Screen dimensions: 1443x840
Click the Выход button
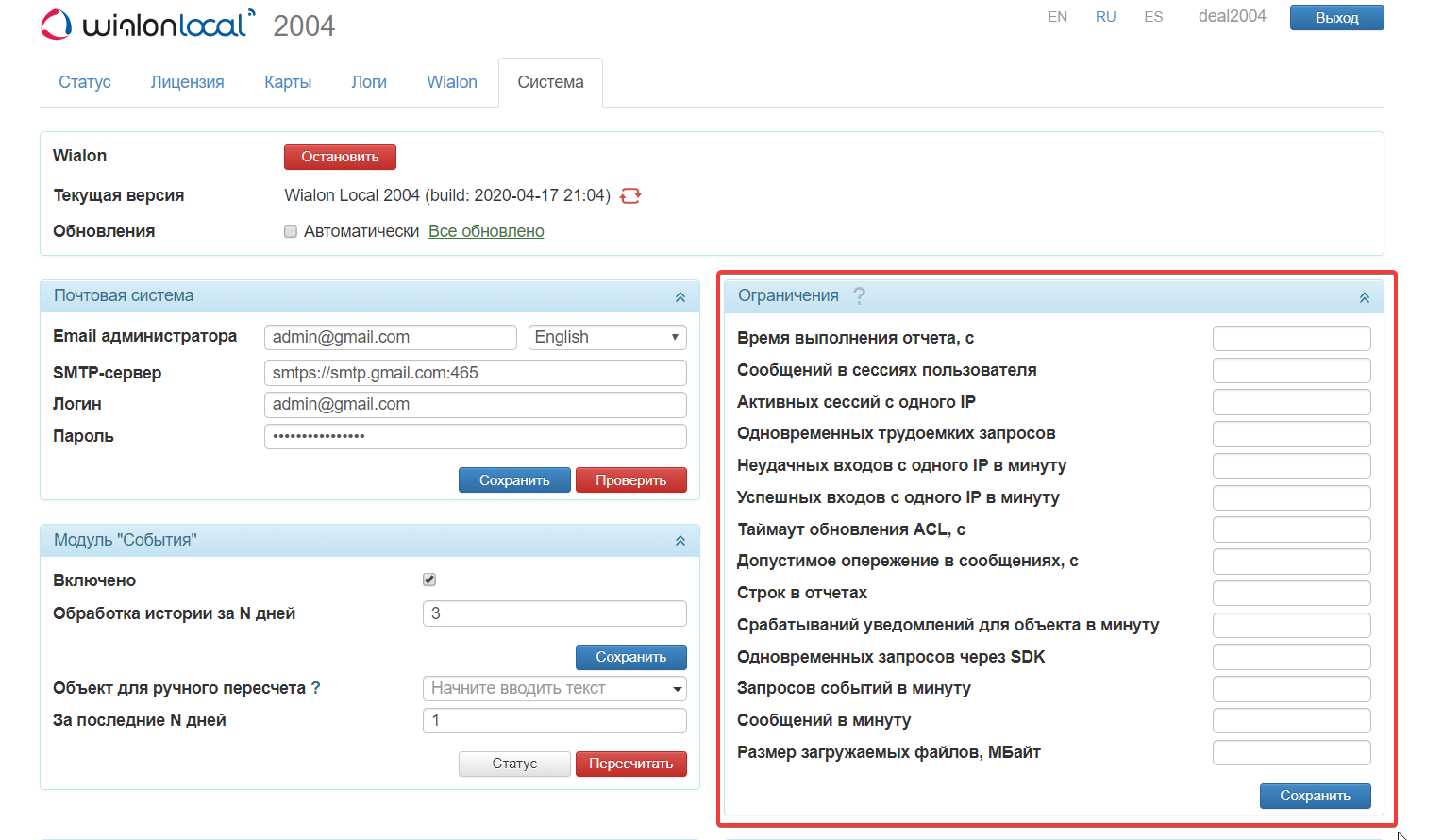point(1336,17)
